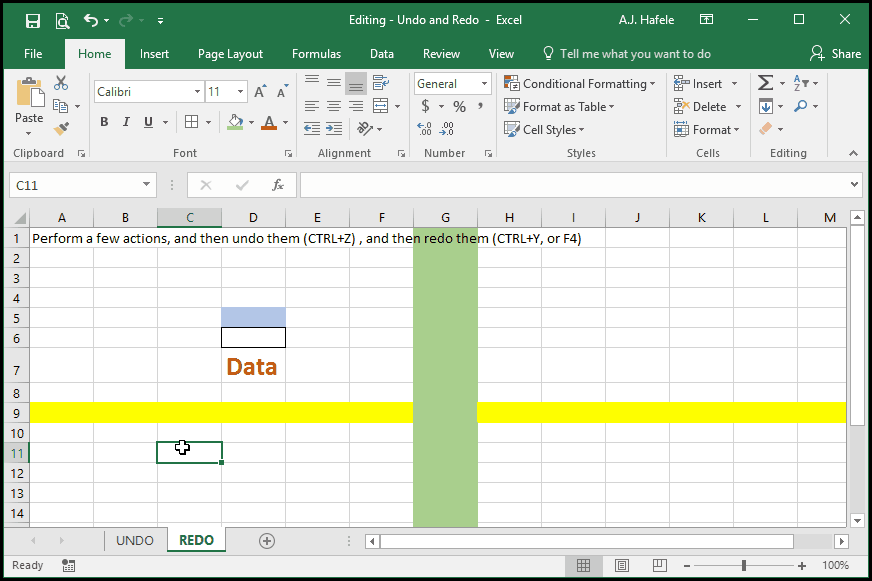Image resolution: width=872 pixels, height=581 pixels.
Task: Toggle Wrap Text
Action: point(381,83)
